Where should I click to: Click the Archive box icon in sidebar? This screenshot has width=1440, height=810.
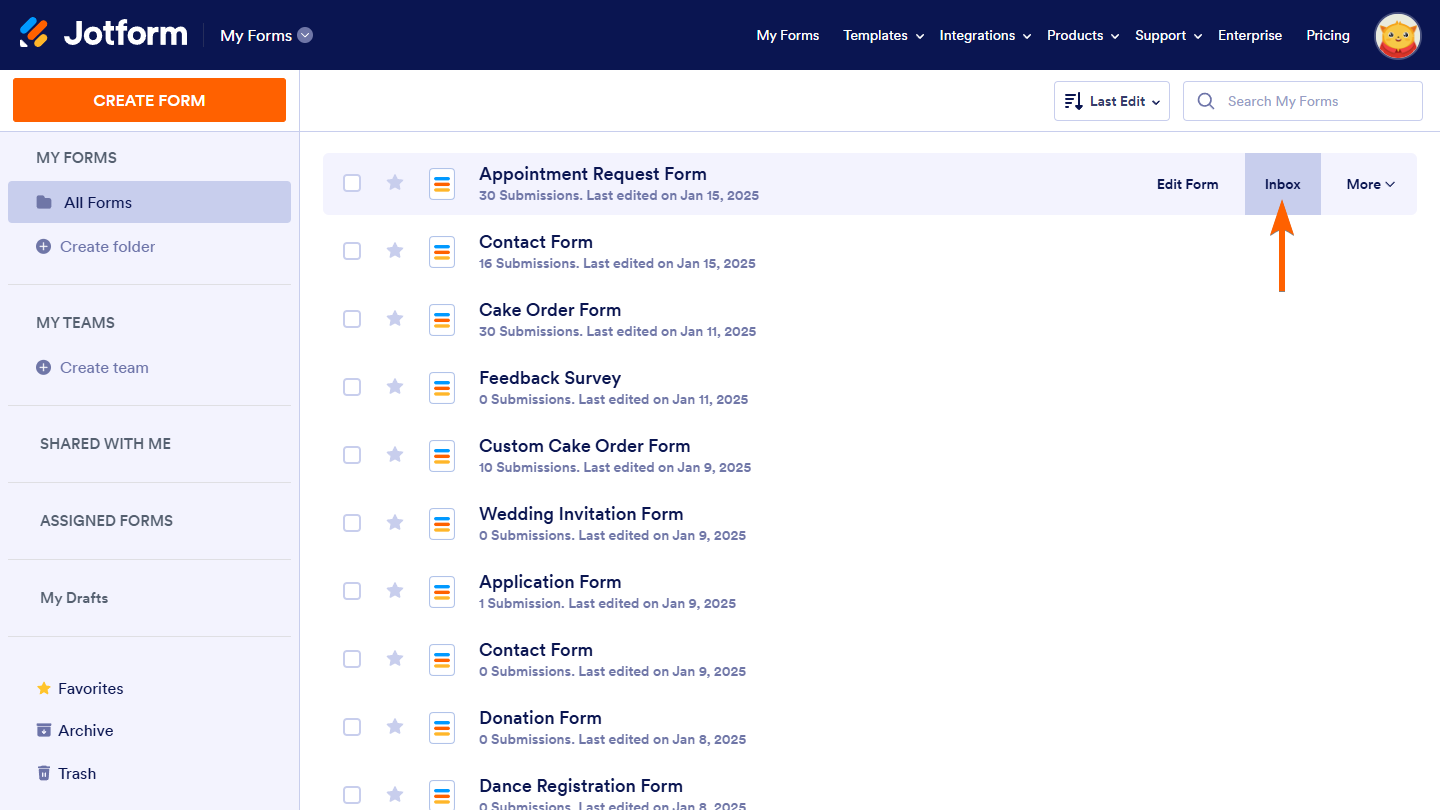pyautogui.click(x=43, y=730)
